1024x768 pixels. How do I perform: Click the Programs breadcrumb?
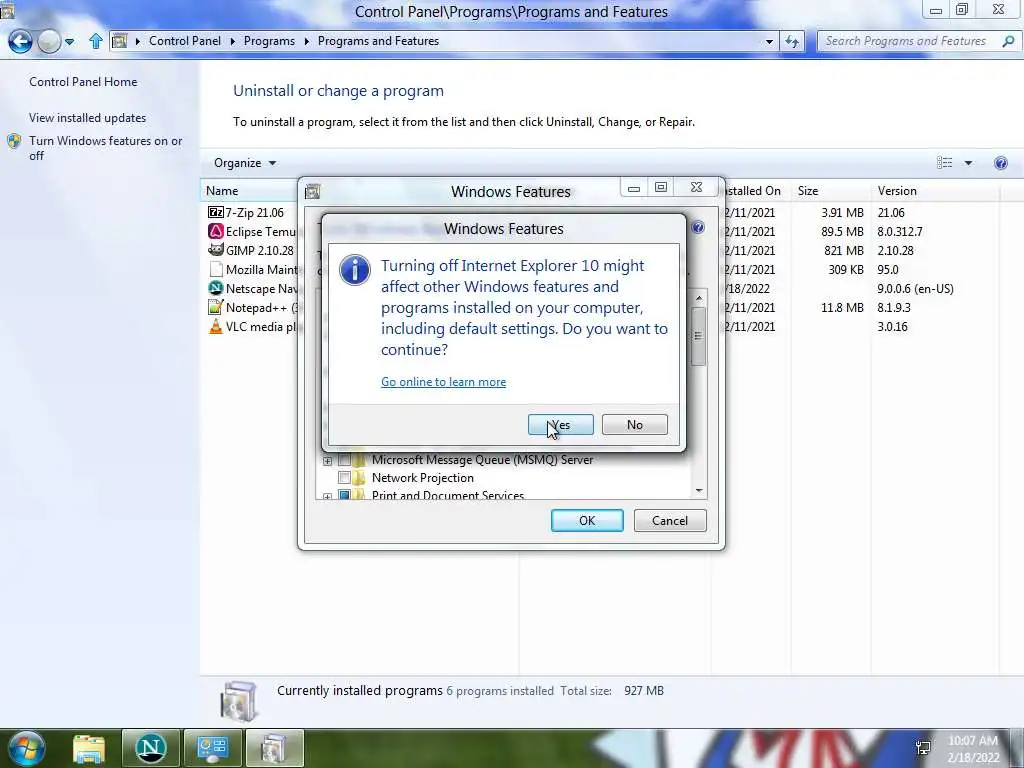point(269,40)
